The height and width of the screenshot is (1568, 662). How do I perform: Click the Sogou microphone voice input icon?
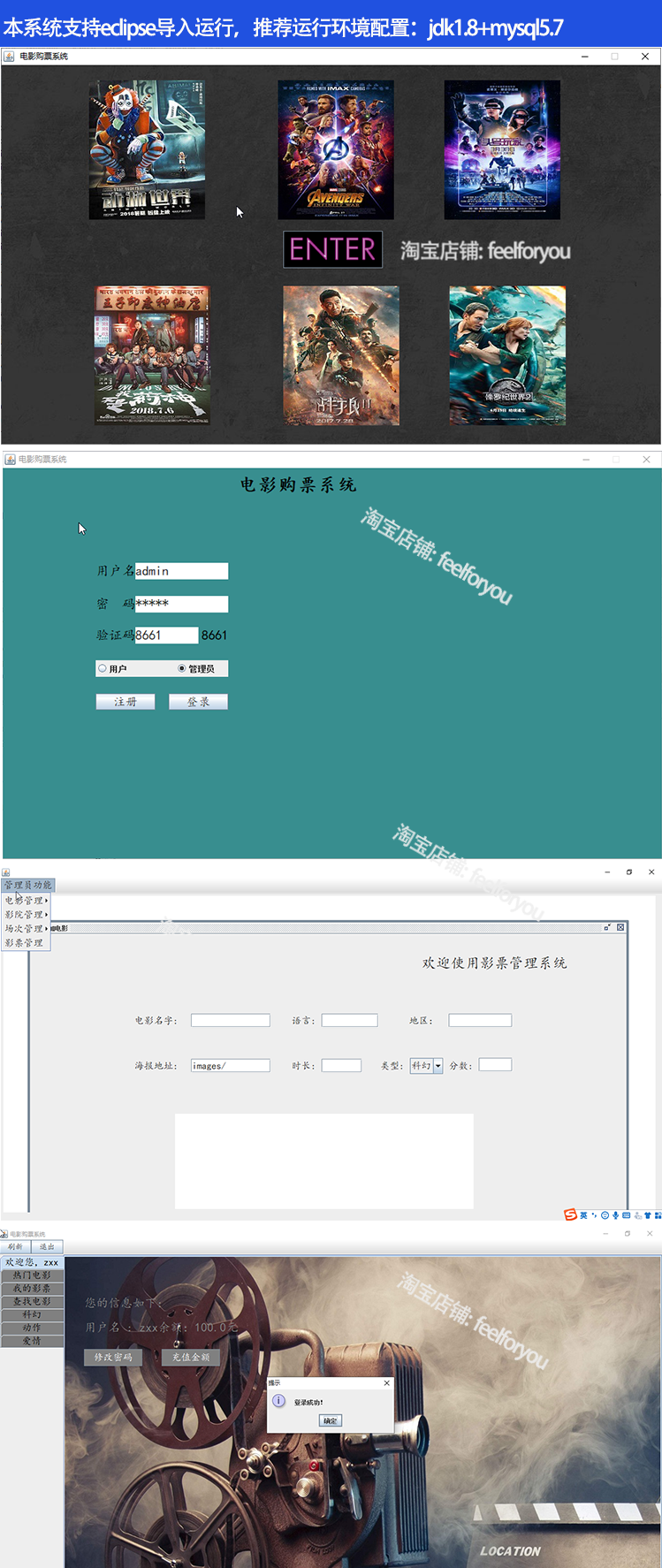(x=615, y=1215)
